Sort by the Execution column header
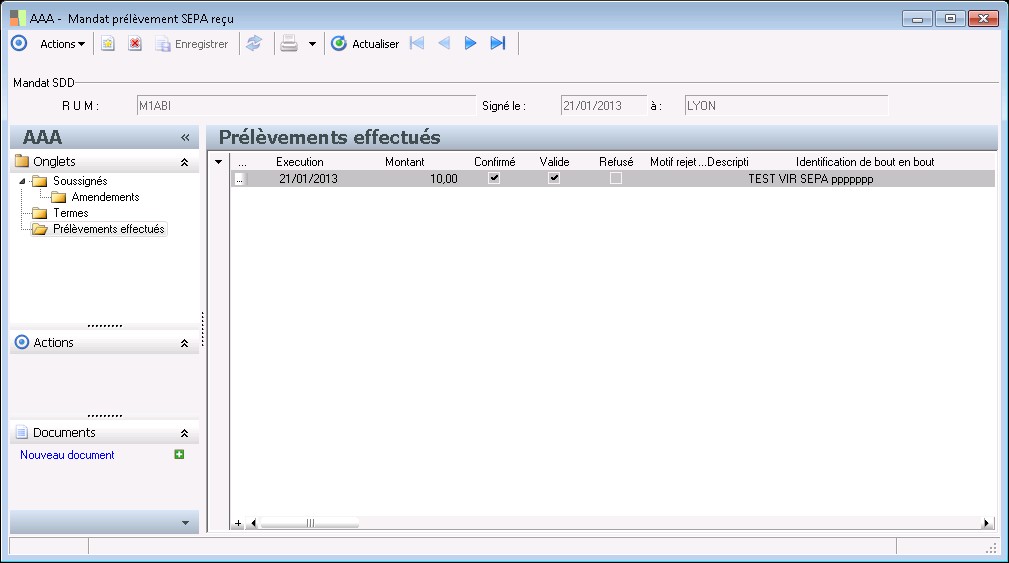This screenshot has width=1009, height=563. pyautogui.click(x=299, y=162)
